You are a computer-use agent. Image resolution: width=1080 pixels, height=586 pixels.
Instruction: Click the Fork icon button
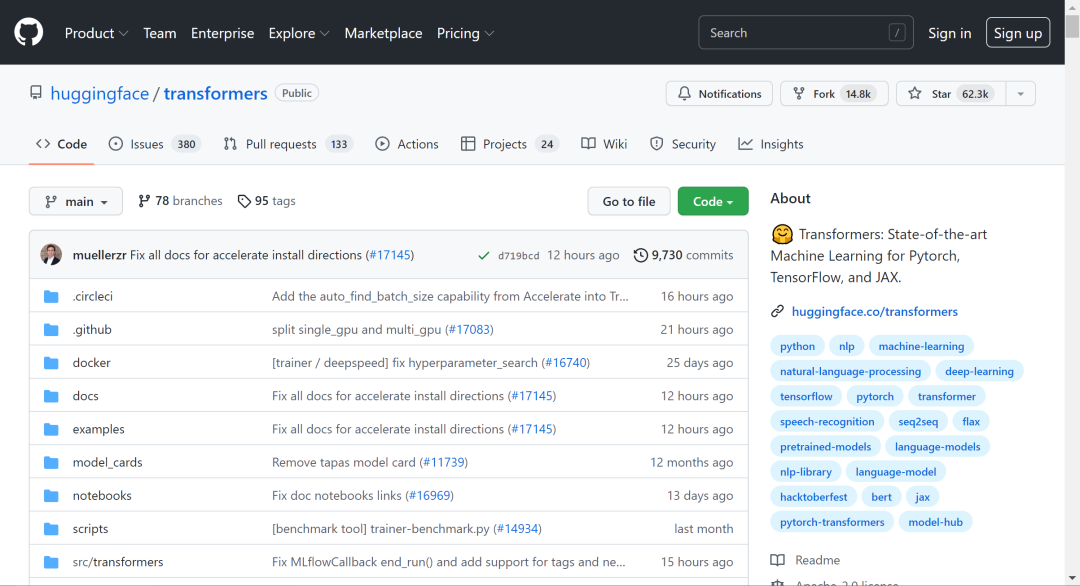pyautogui.click(x=798, y=94)
